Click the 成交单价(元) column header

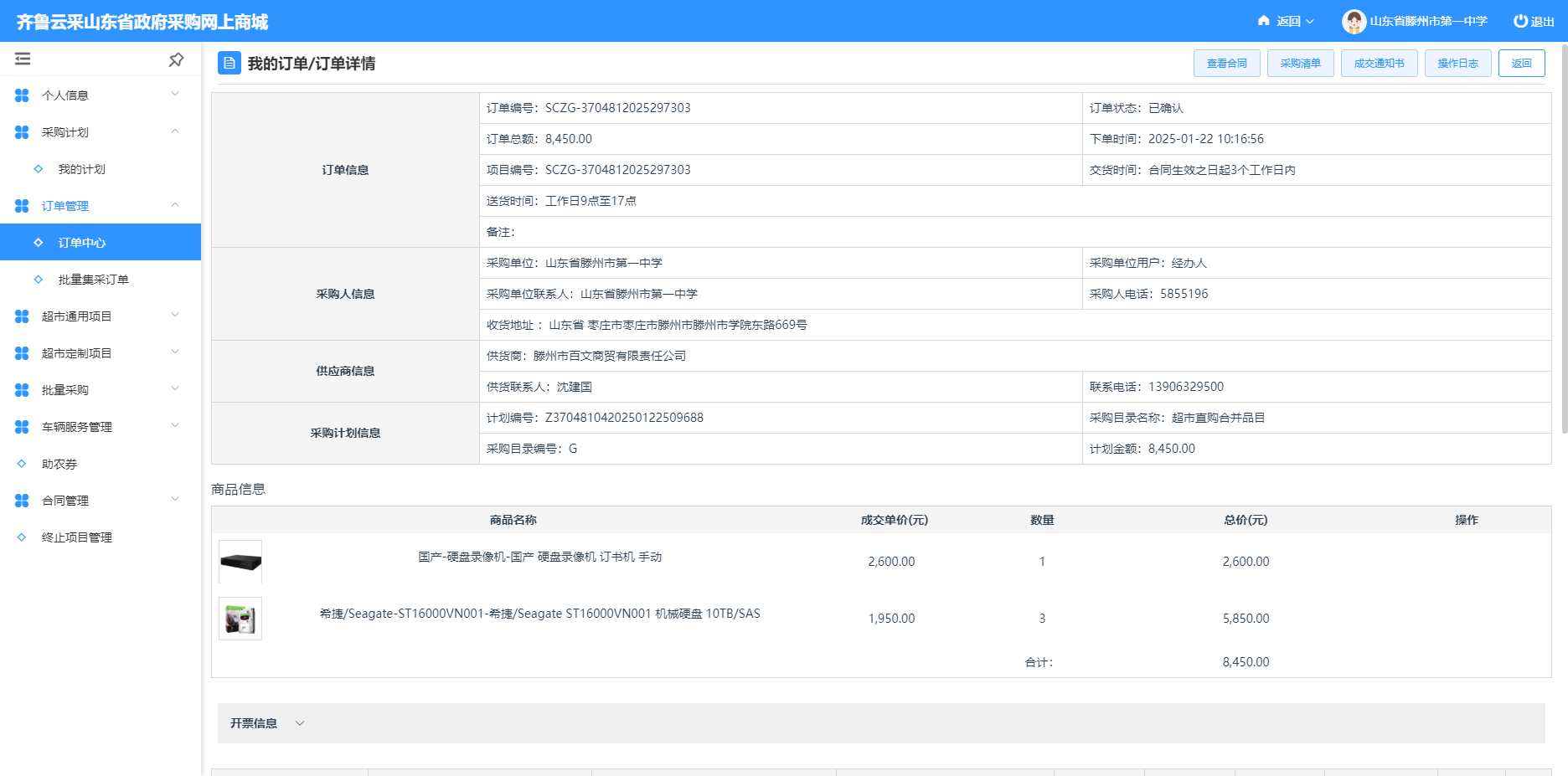pos(895,520)
